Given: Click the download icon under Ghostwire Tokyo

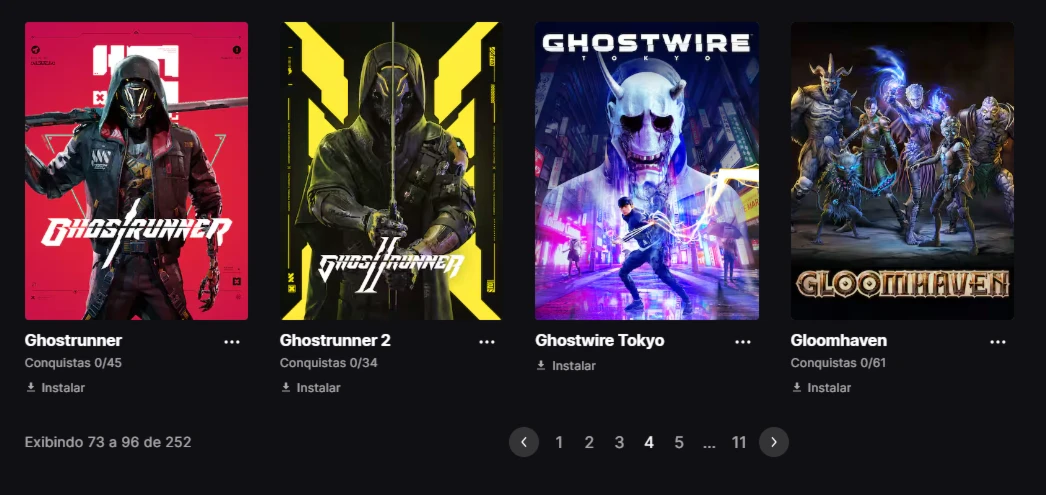Looking at the screenshot, I should [x=541, y=365].
